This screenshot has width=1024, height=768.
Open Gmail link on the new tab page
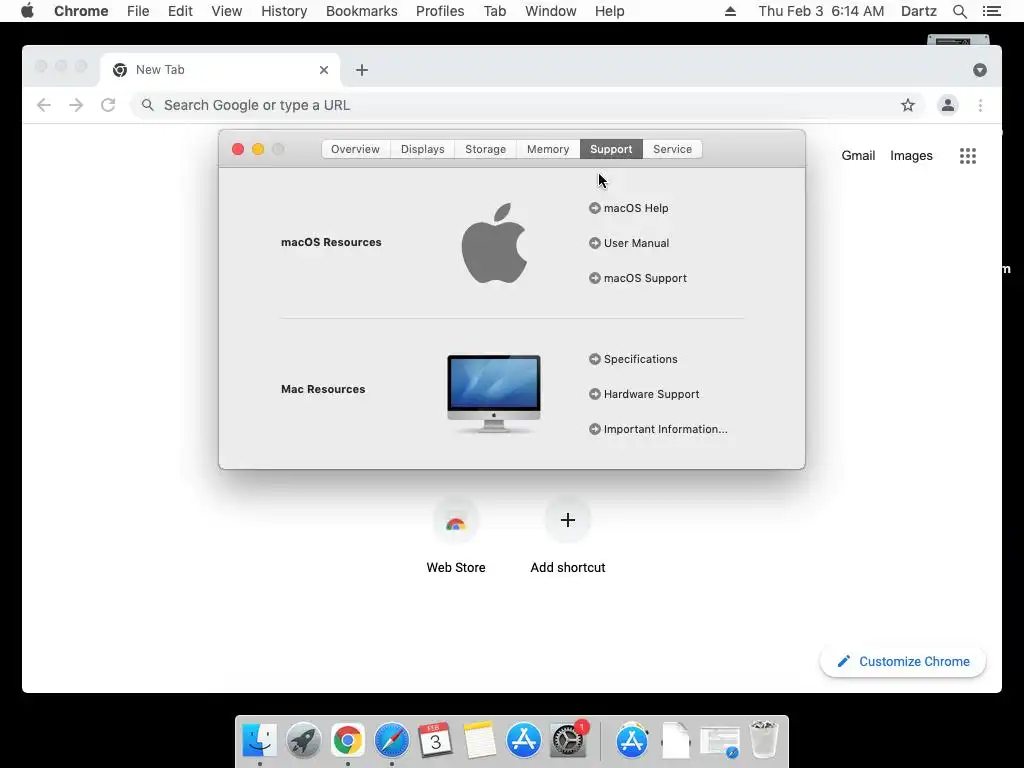click(858, 155)
